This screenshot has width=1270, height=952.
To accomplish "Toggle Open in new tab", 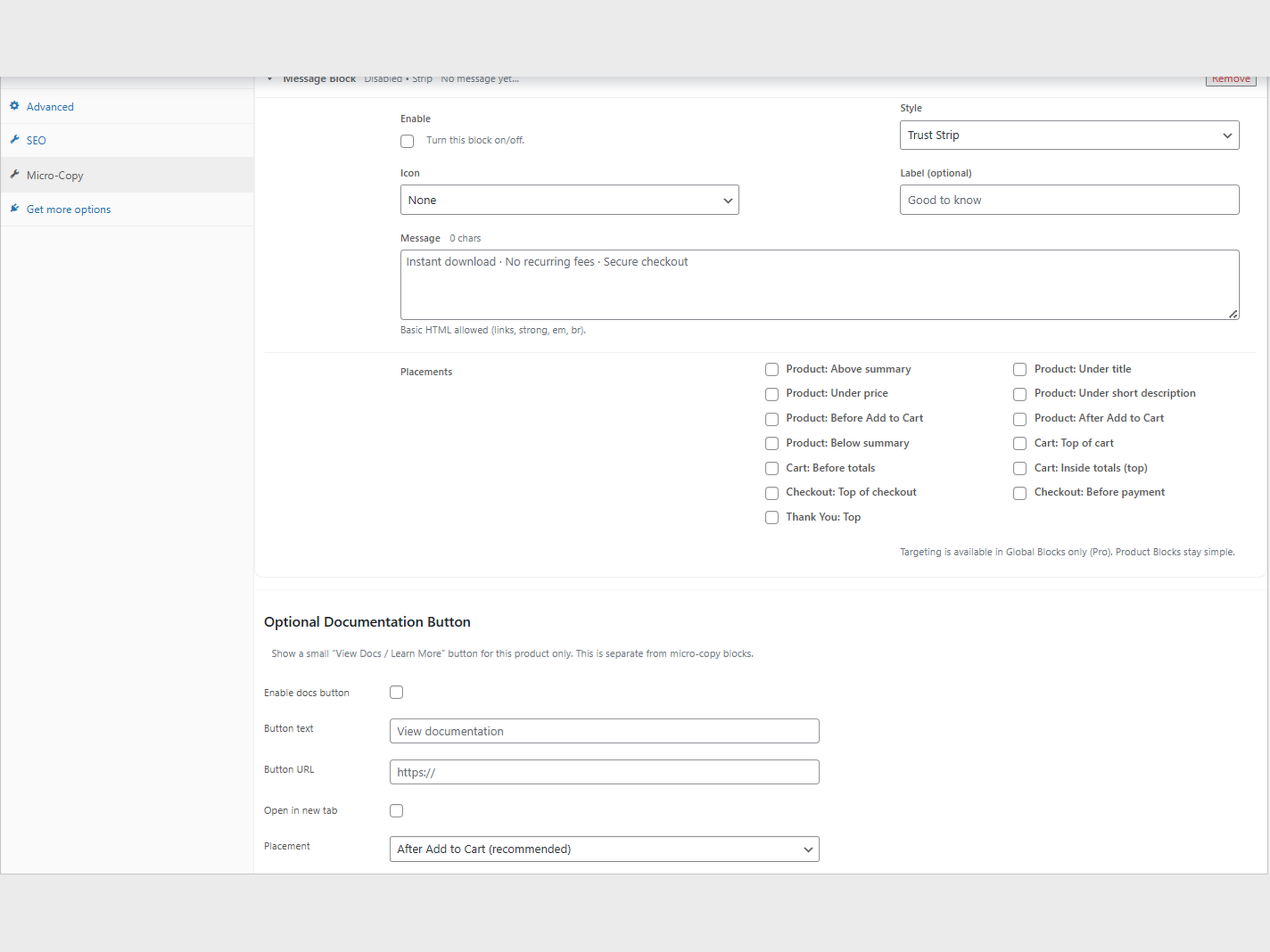I will tap(396, 810).
